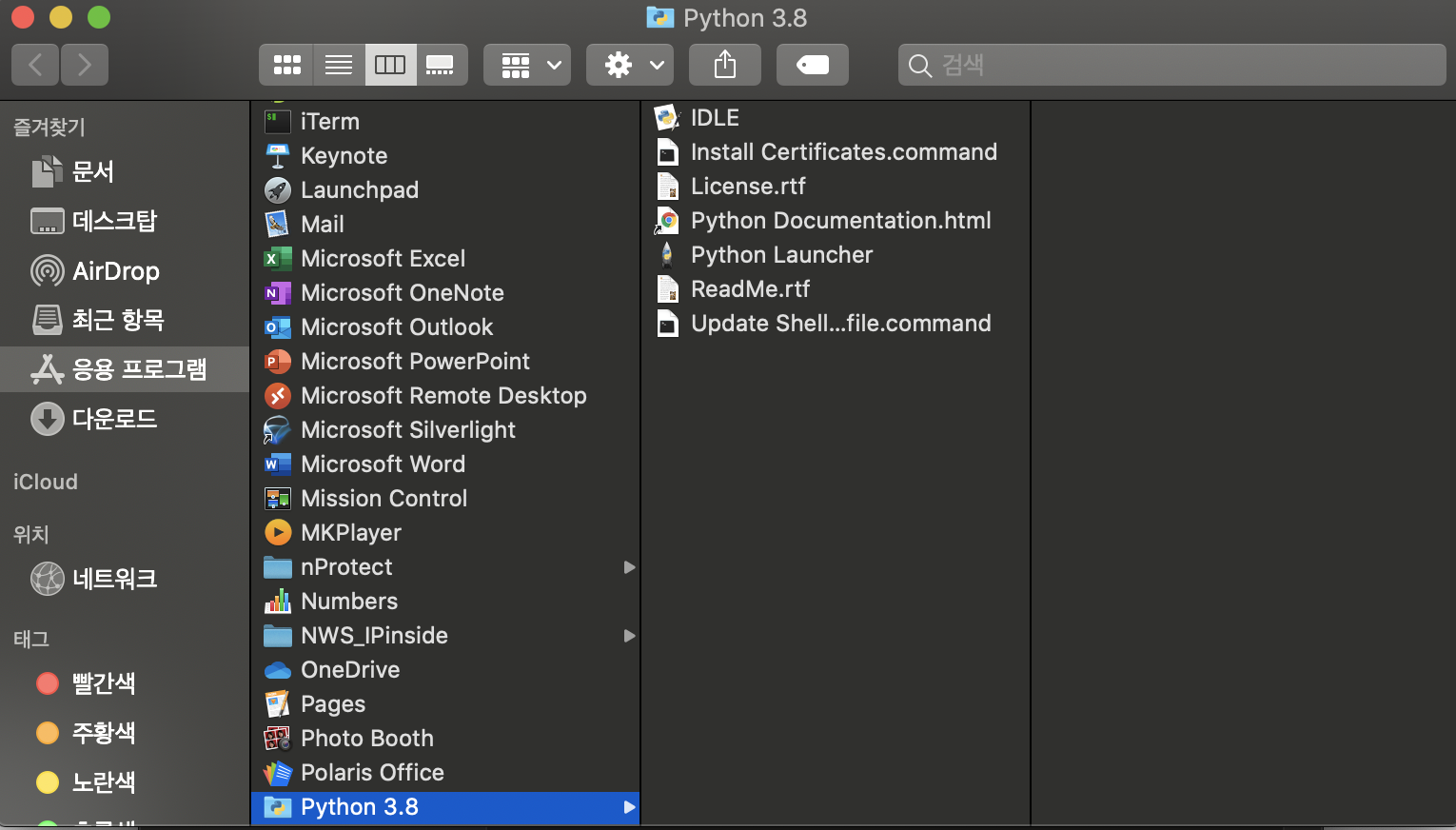Select the Polaris Office icon
Image resolution: width=1456 pixels, height=830 pixels.
[x=277, y=773]
